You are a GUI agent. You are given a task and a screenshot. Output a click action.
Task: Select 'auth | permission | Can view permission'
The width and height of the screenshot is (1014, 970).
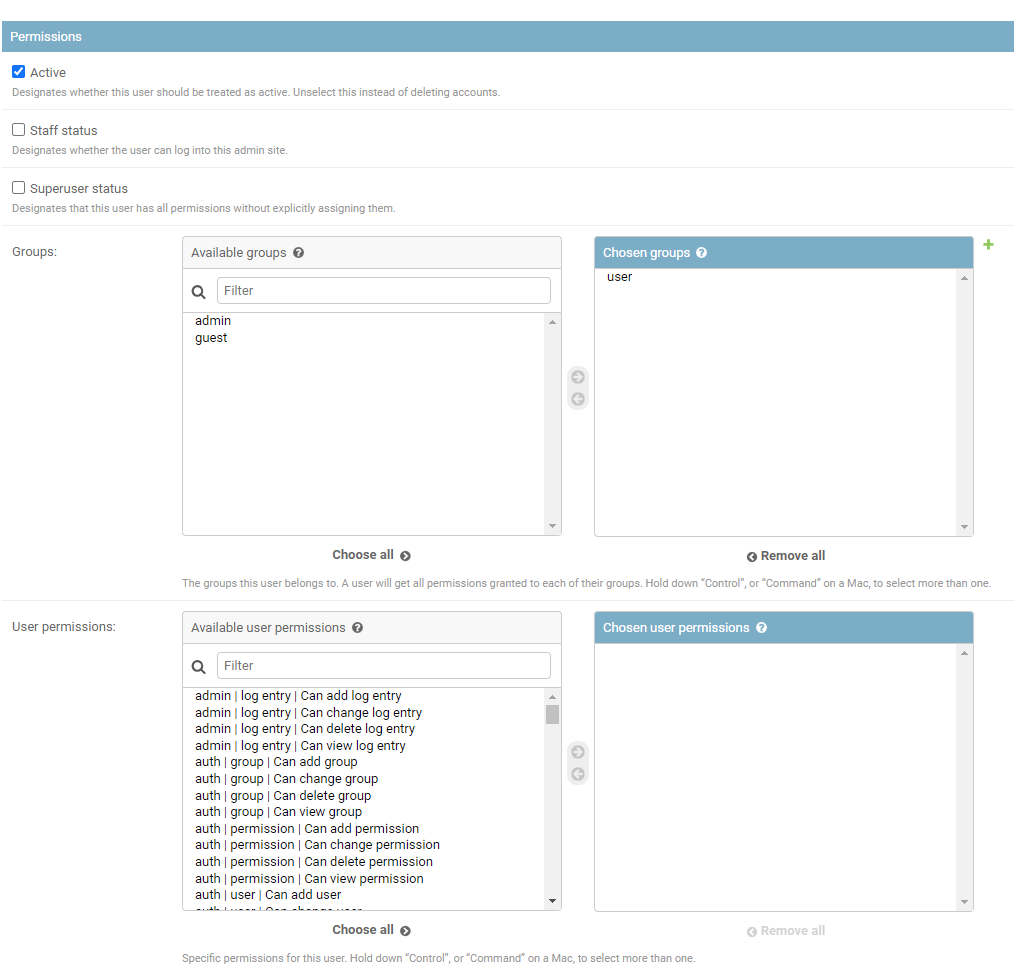pos(363,878)
